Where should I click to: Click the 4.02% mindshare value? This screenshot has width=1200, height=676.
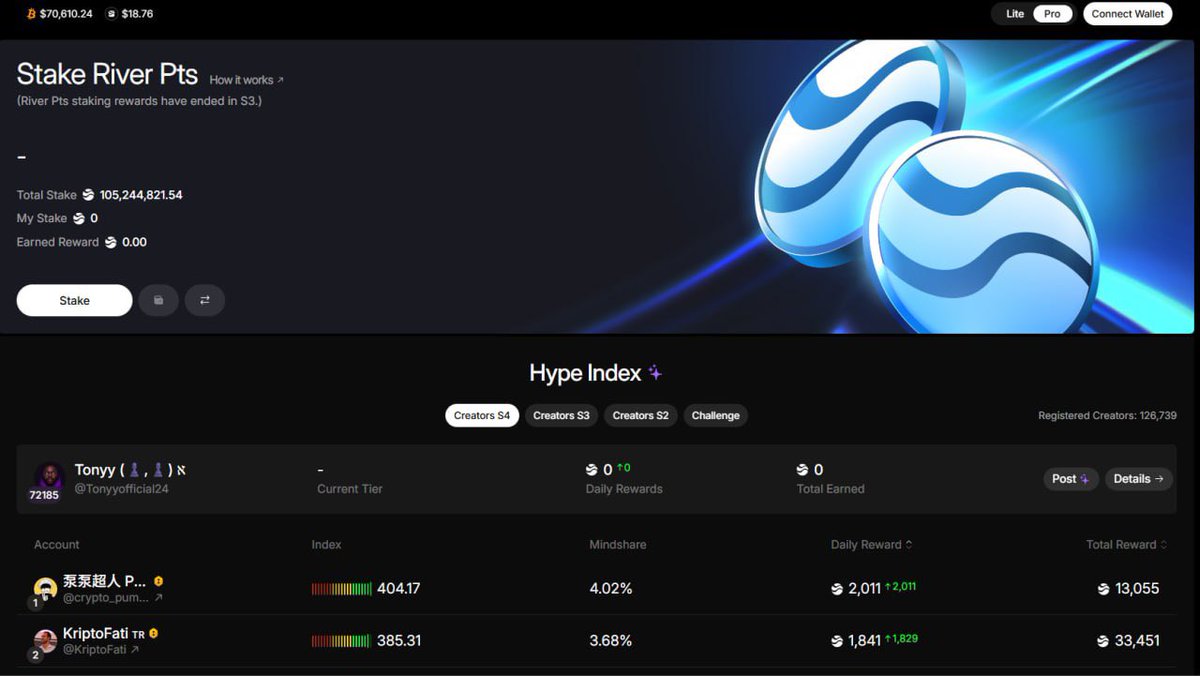click(611, 589)
